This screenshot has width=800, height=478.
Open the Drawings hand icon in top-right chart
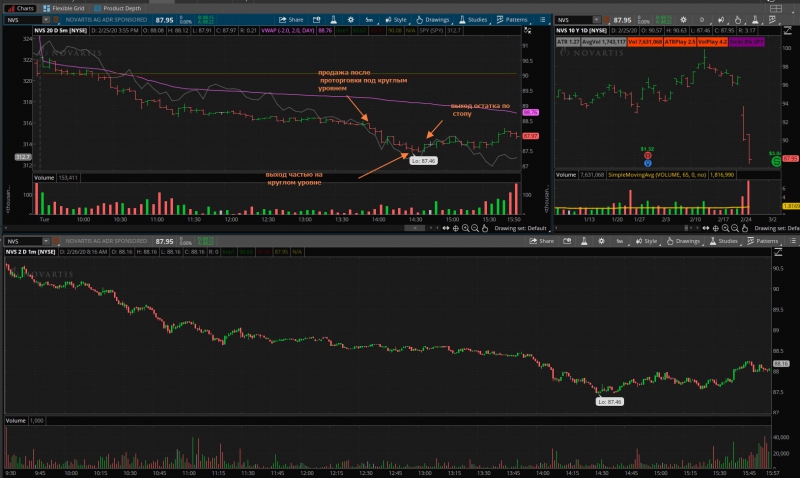point(738,20)
